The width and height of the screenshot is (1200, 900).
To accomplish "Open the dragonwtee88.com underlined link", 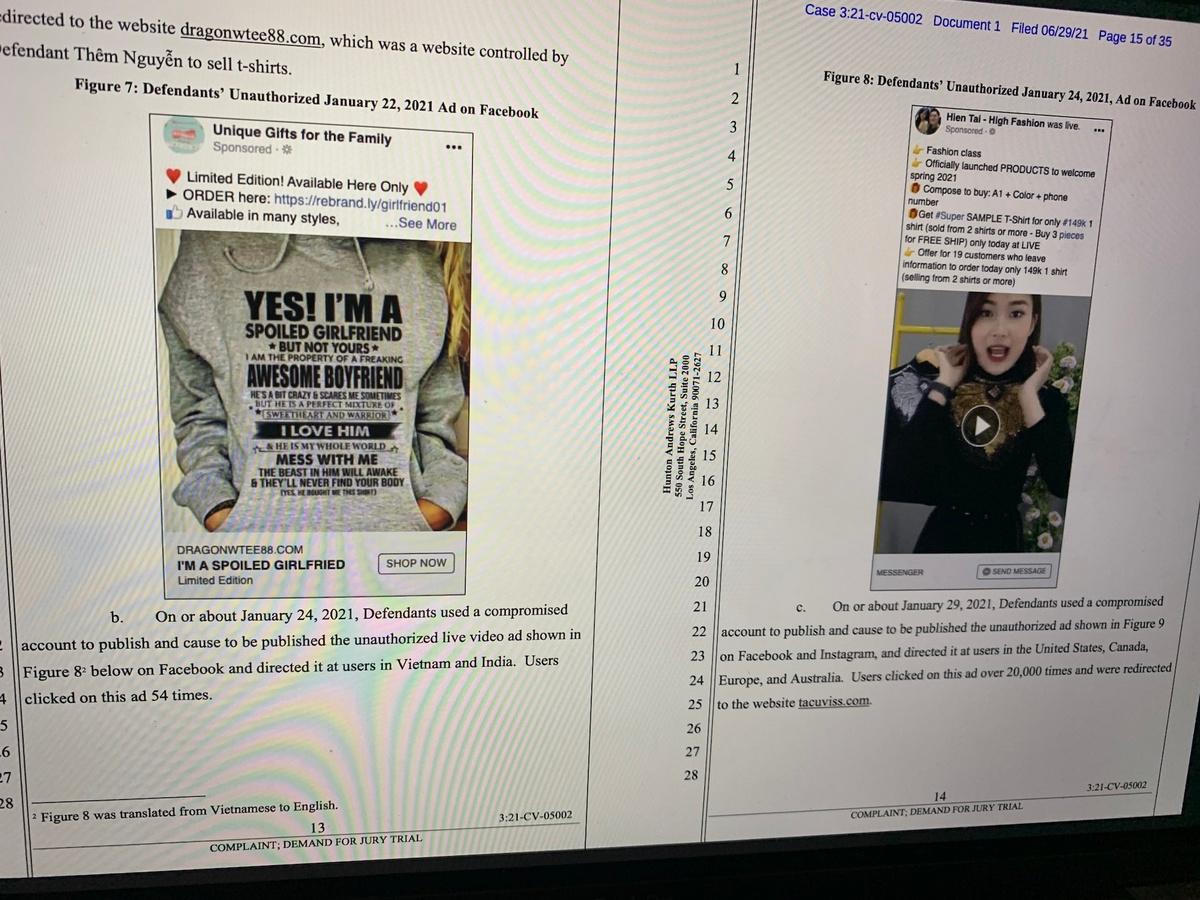I will pyautogui.click(x=251, y=38).
